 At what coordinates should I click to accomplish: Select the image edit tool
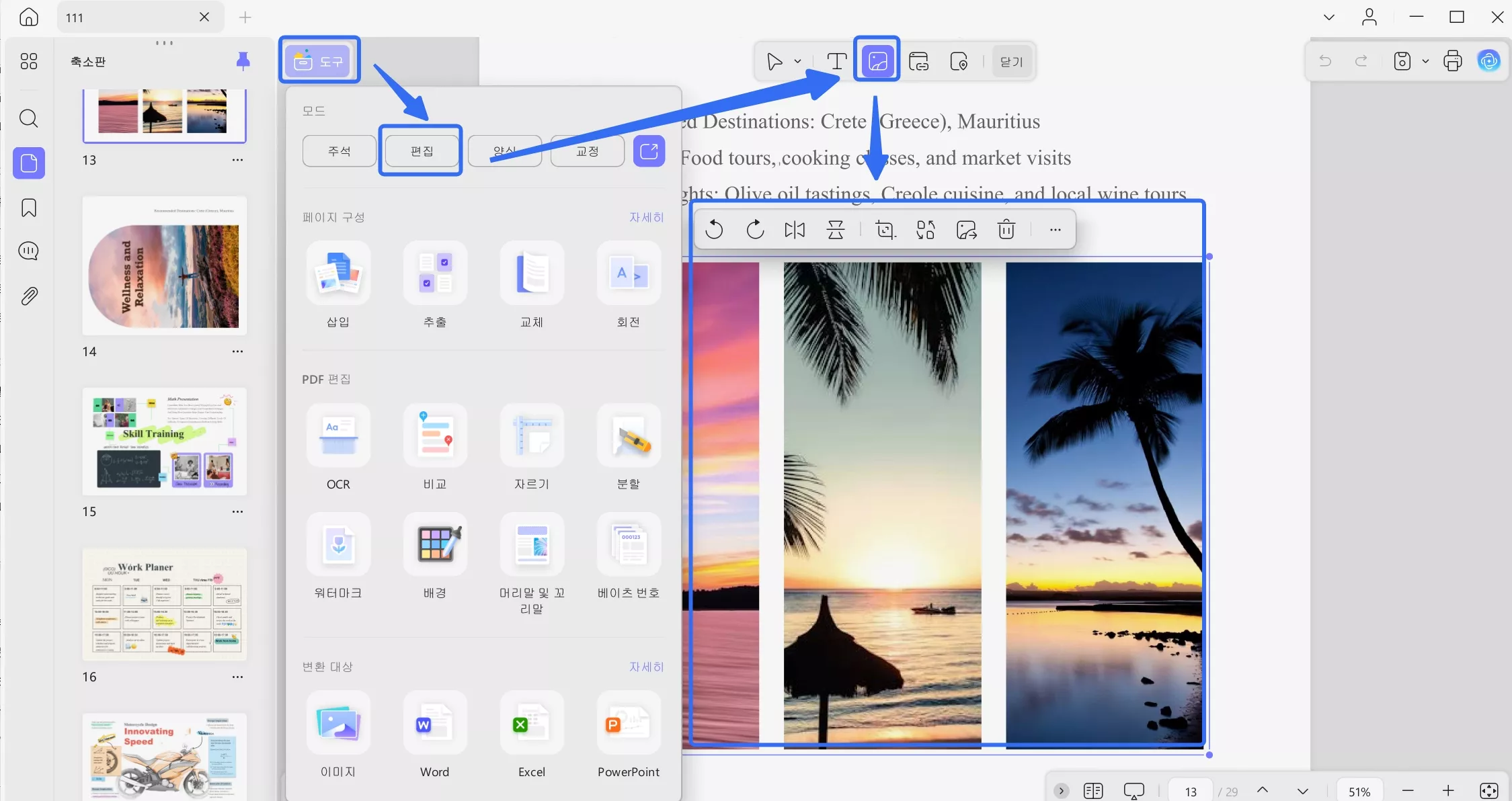pyautogui.click(x=877, y=61)
